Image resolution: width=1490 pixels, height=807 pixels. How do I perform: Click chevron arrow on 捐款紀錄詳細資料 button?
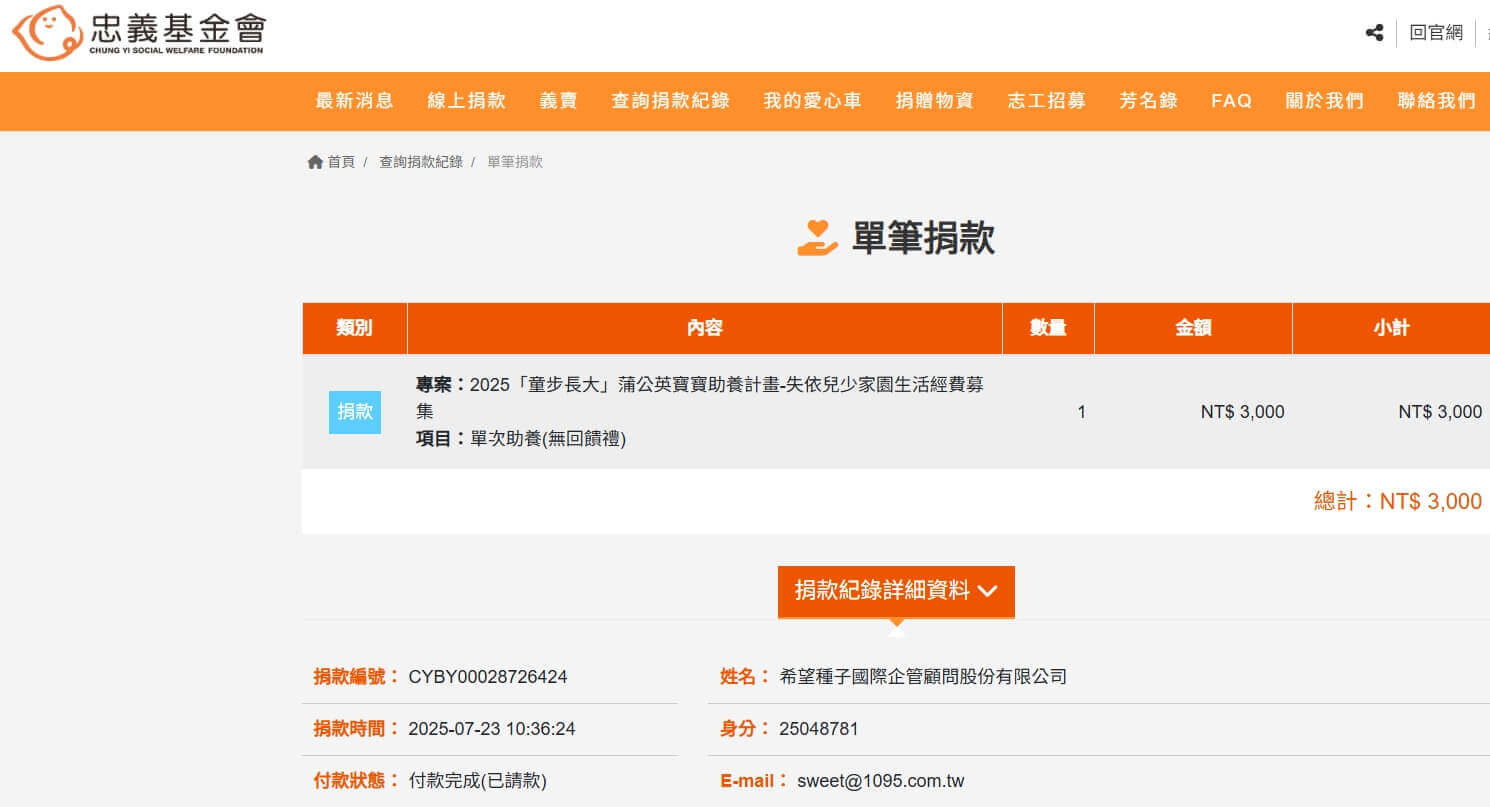(987, 591)
